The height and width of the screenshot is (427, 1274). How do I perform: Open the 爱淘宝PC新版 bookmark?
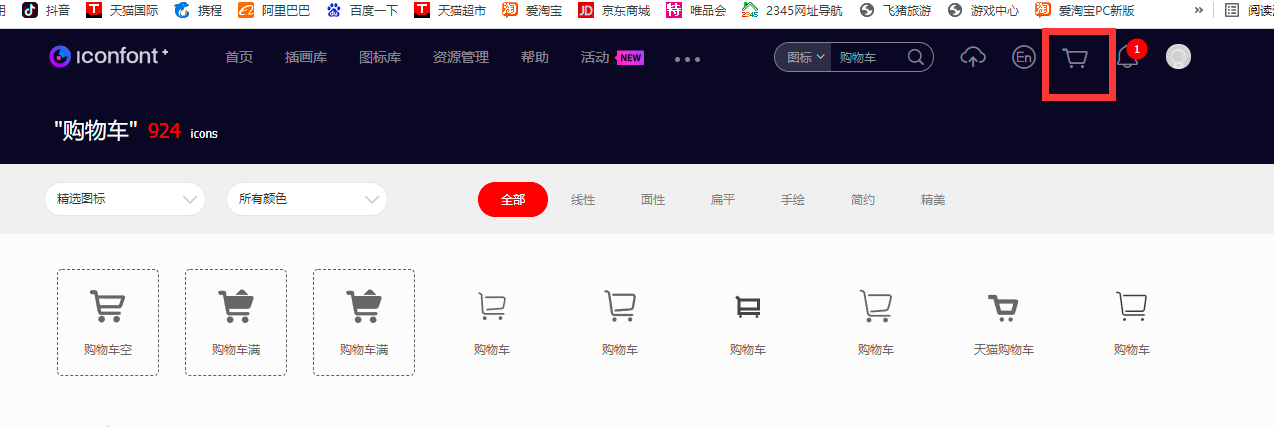pyautogui.click(x=1085, y=11)
